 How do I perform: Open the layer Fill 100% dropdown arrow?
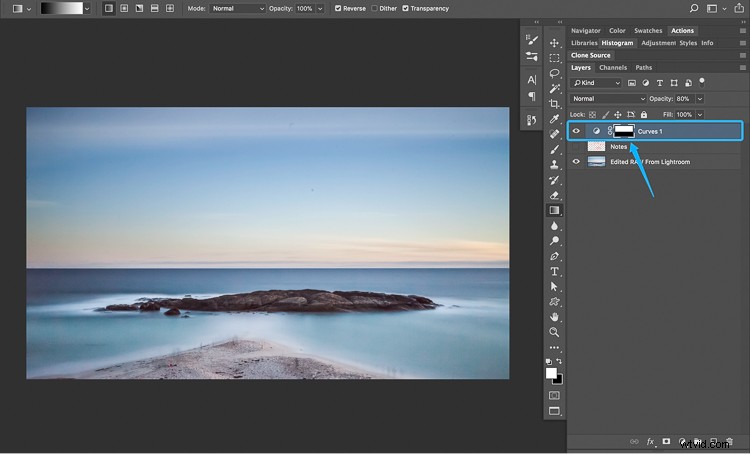(x=700, y=115)
